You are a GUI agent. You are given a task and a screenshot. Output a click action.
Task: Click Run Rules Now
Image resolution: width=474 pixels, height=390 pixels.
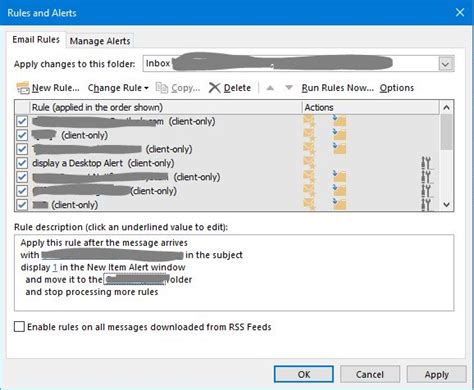point(337,88)
